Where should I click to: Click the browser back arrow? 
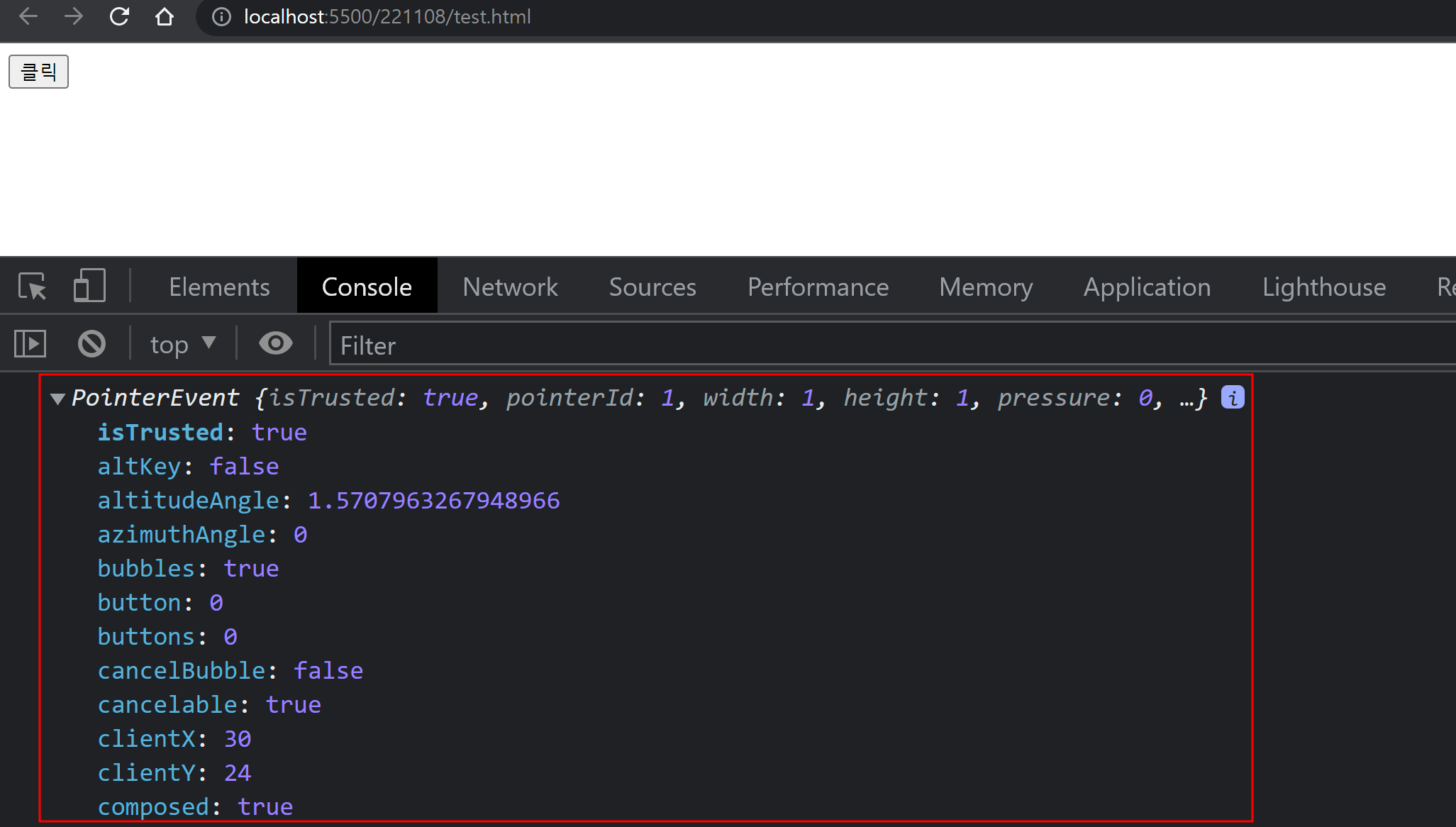(28, 16)
